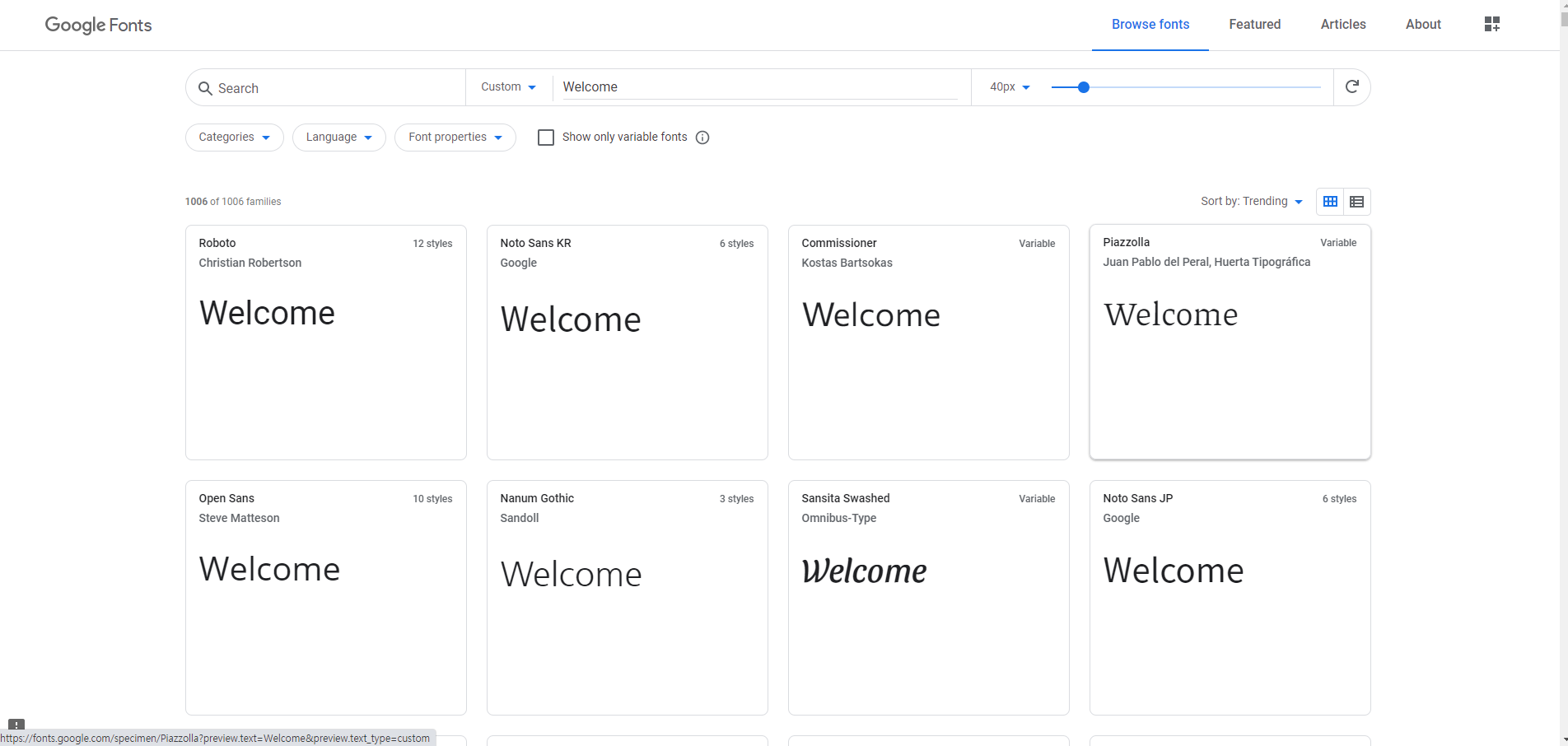
Task: Click the Christian Robertson designer name
Action: tap(250, 263)
